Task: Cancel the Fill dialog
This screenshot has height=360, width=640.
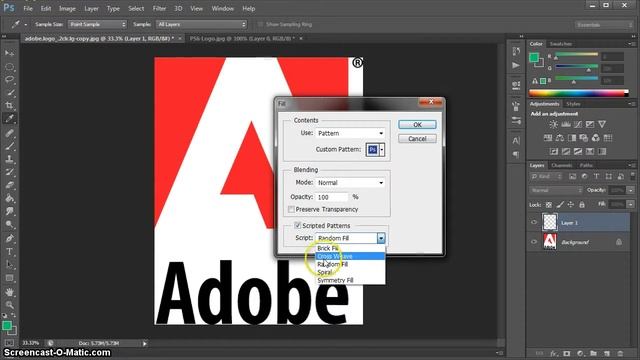Action: coord(417,139)
